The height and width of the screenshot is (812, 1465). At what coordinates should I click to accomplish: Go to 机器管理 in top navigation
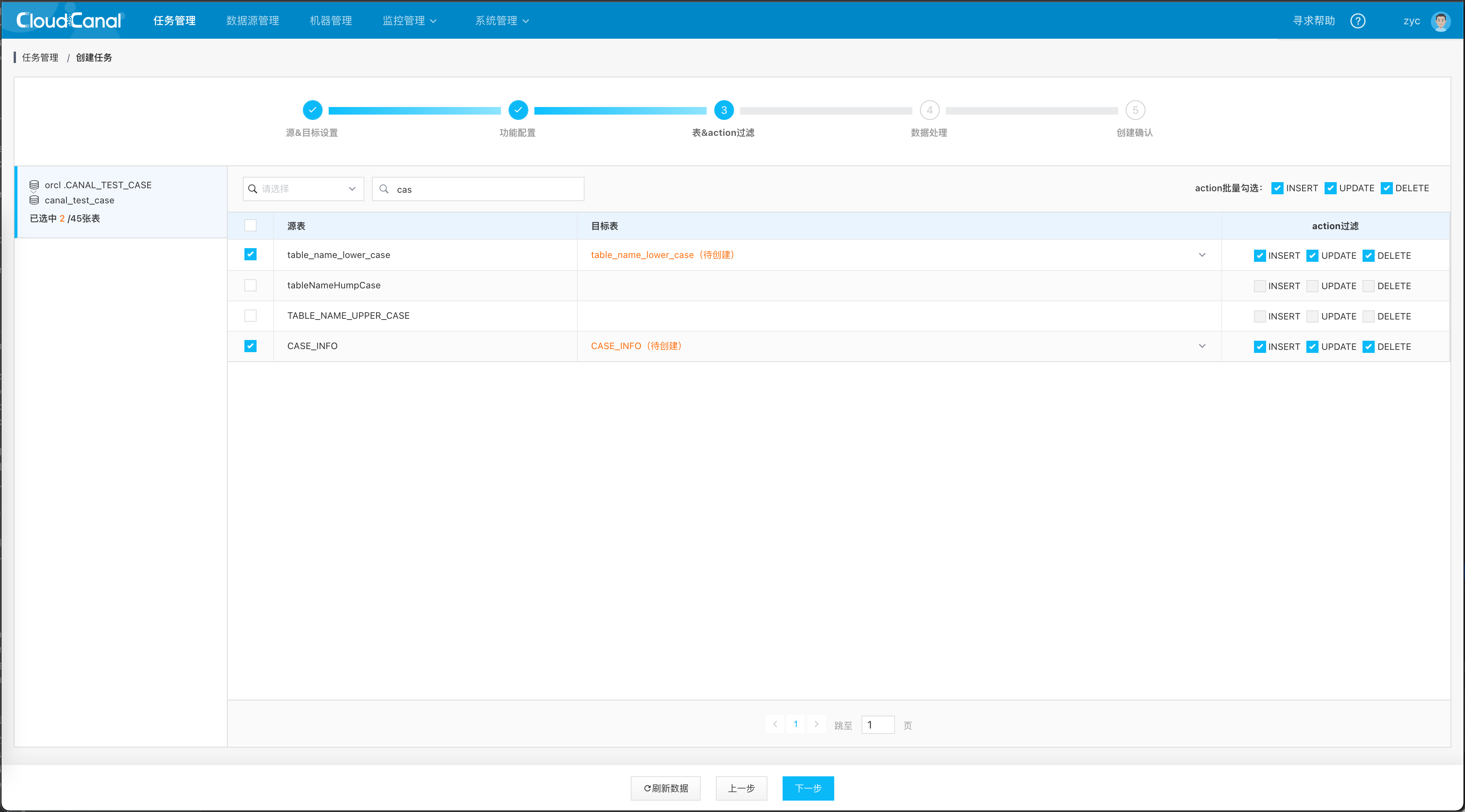click(331, 21)
